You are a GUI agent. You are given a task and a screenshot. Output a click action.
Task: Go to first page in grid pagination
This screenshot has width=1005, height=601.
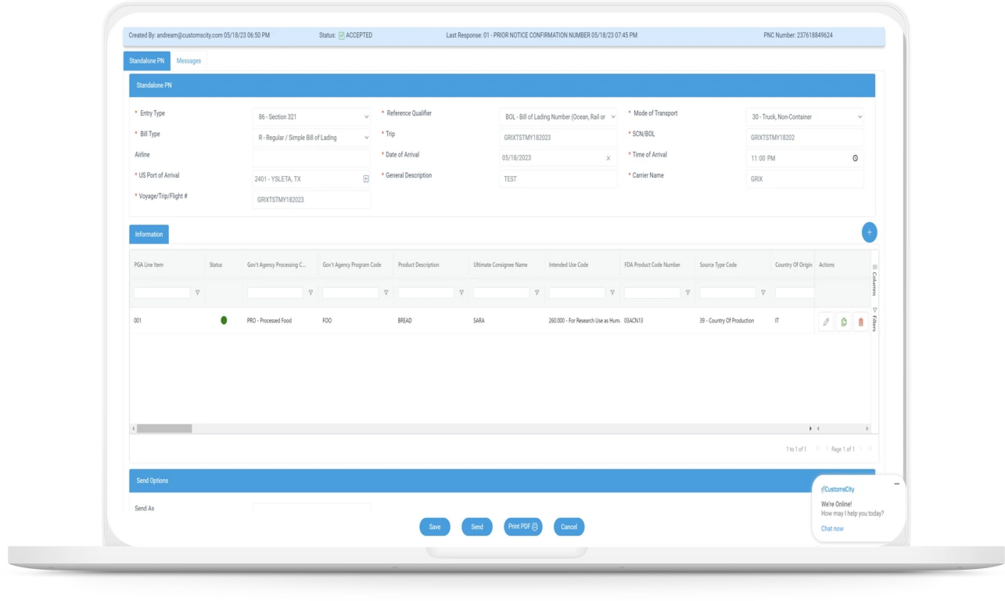(x=817, y=449)
